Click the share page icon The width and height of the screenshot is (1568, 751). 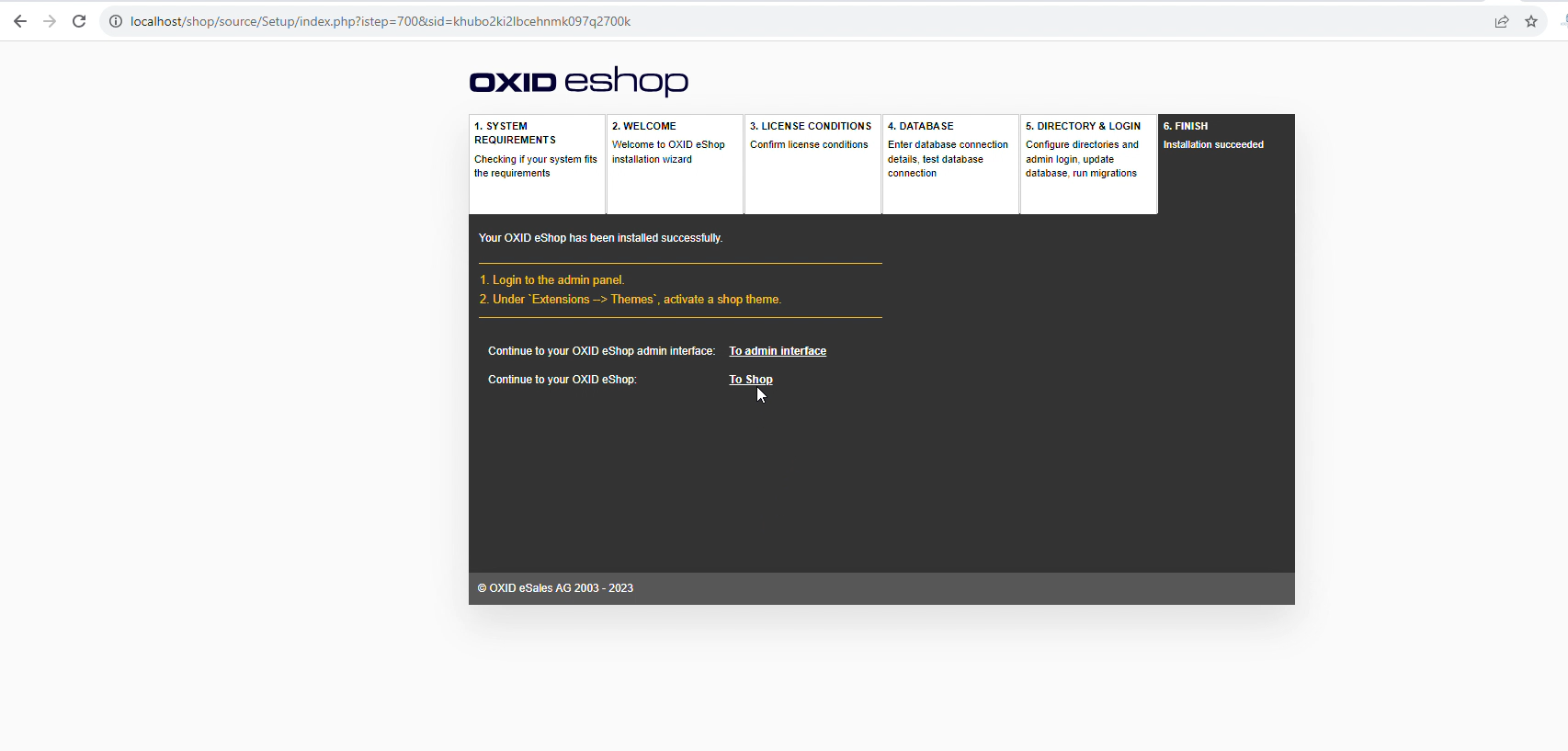point(1501,21)
